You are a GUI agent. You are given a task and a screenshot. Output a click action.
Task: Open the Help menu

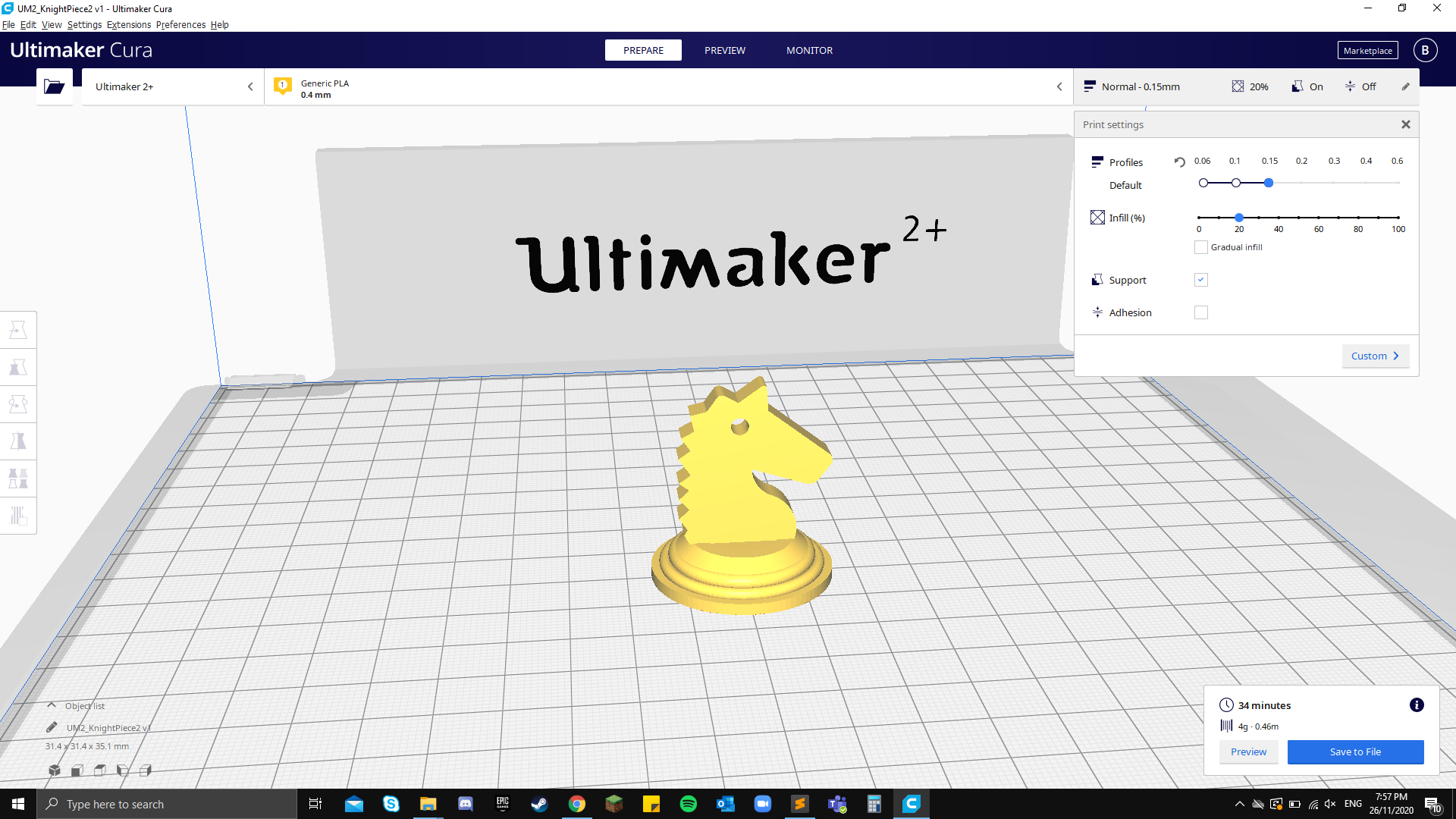pyautogui.click(x=219, y=24)
